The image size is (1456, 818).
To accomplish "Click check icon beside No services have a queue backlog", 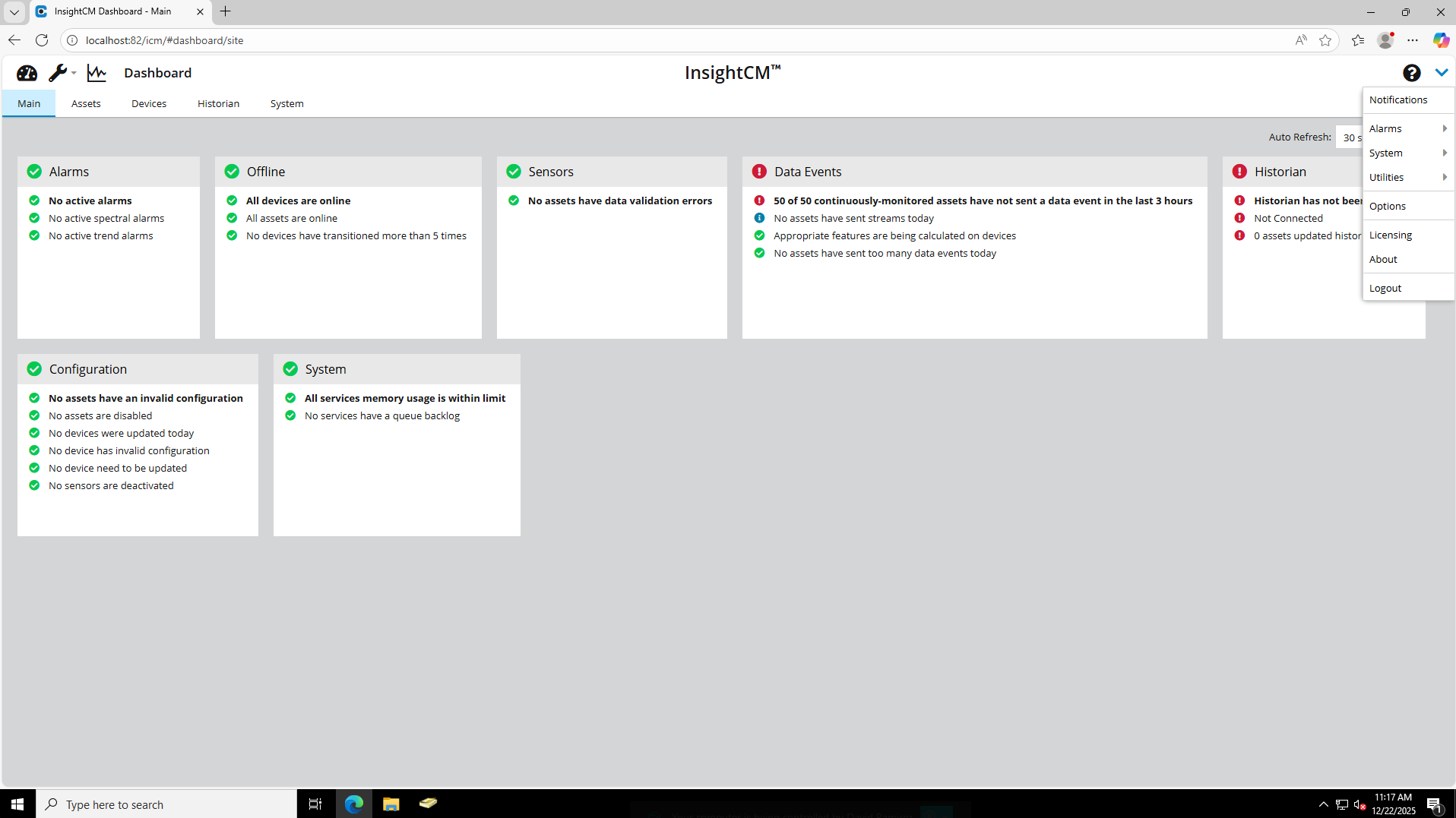I will coord(290,415).
